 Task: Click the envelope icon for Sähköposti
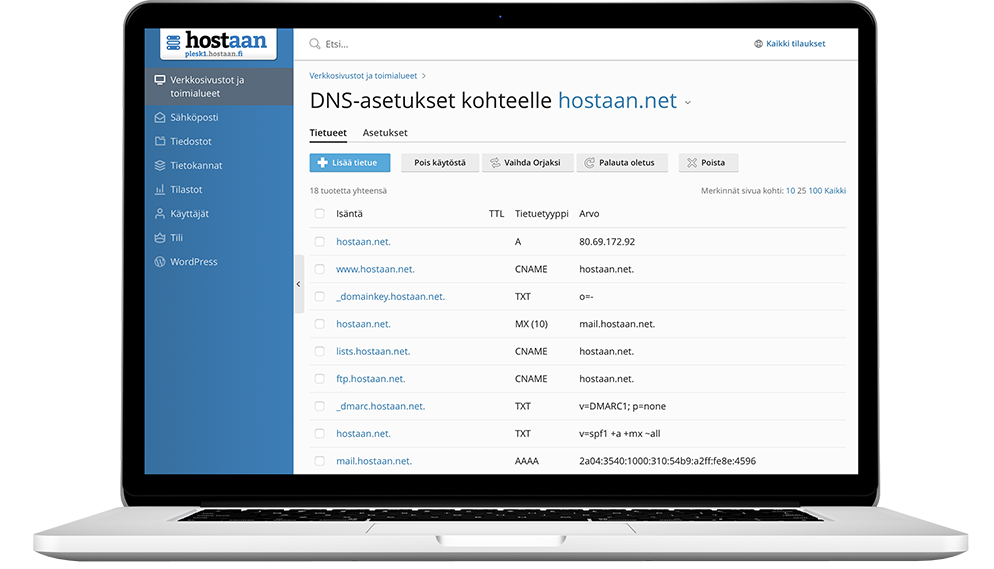click(160, 117)
